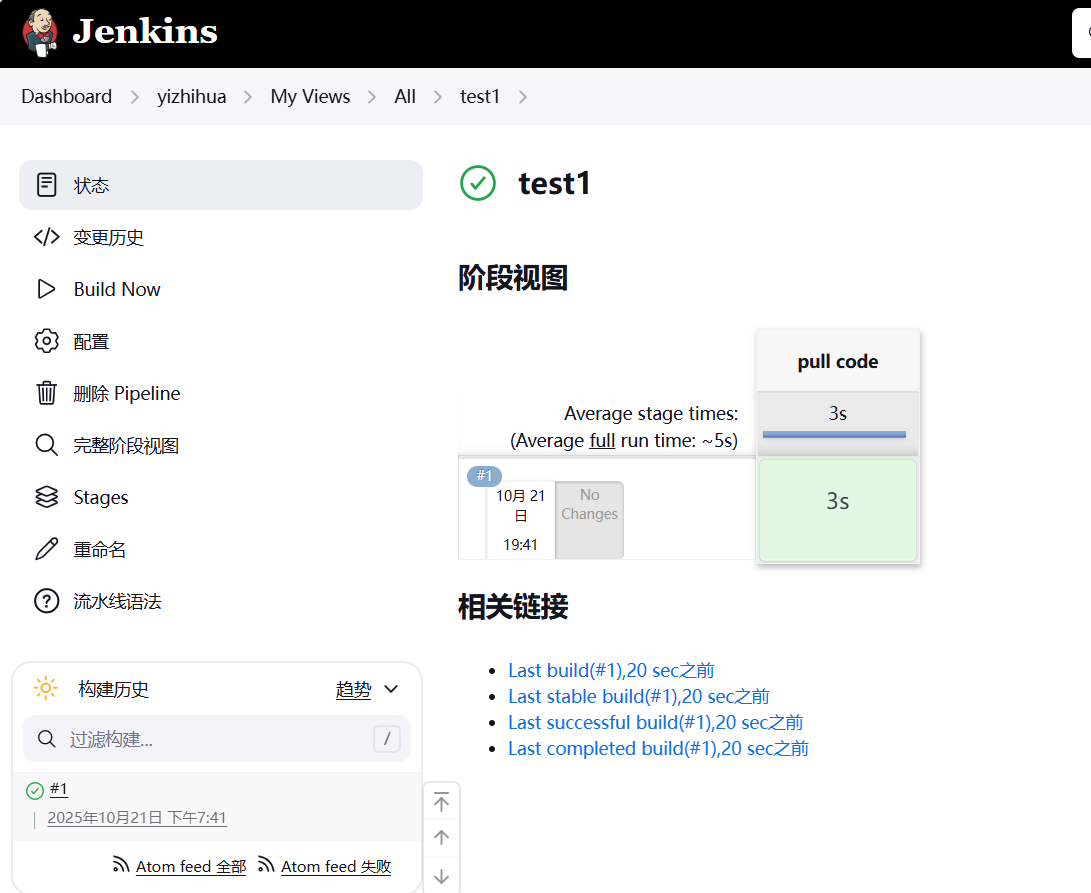
Task: Click the code brackets icon for 变更历史
Action: click(x=47, y=237)
